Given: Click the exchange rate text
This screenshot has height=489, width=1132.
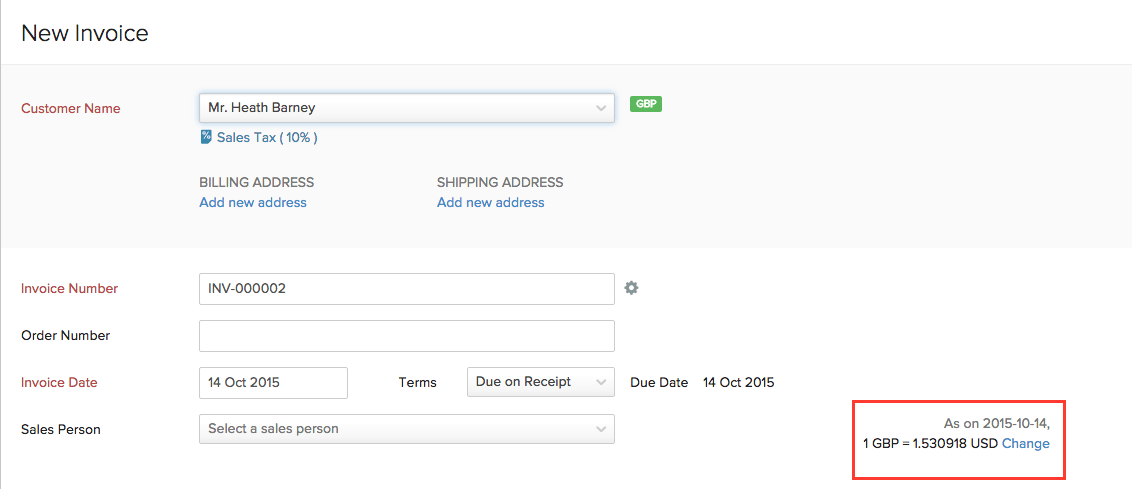Looking at the screenshot, I should coord(930,443).
